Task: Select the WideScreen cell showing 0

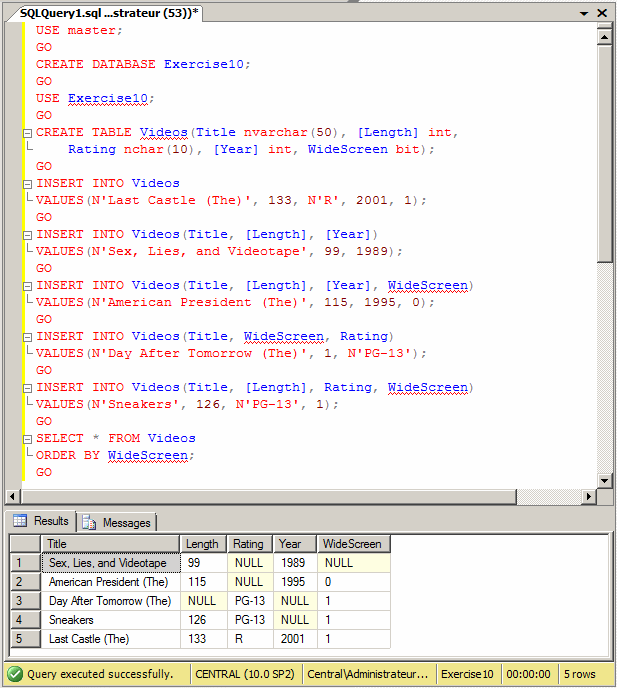Action: pyautogui.click(x=354, y=582)
